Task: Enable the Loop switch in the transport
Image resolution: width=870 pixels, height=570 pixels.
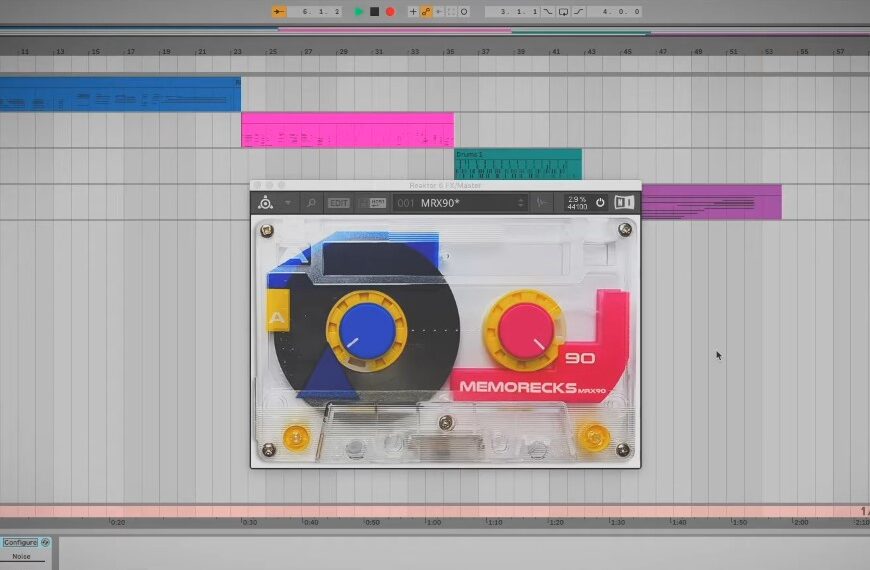Action: [564, 12]
